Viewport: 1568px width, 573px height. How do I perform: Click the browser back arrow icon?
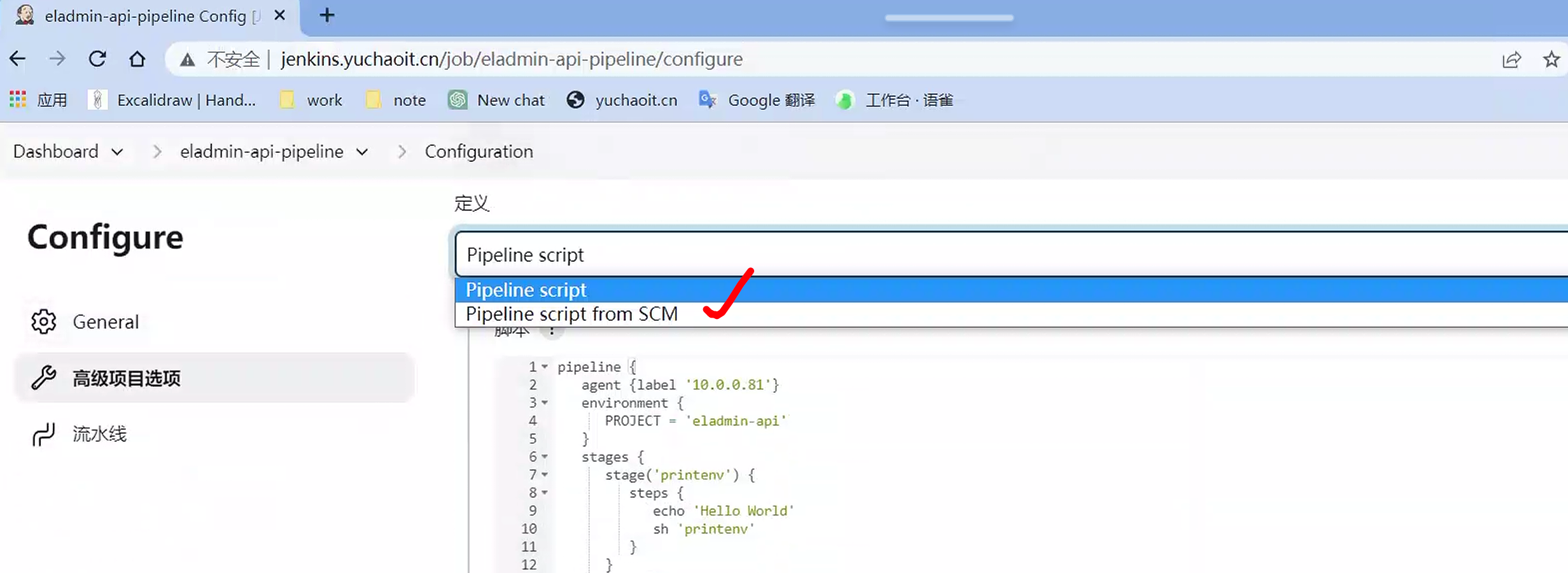pos(18,59)
